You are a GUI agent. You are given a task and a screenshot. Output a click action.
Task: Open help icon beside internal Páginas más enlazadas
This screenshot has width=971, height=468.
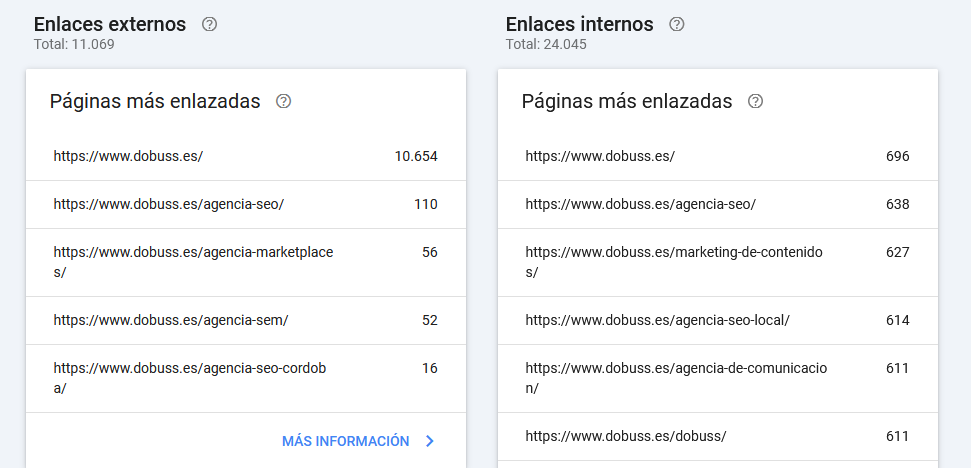pyautogui.click(x=755, y=101)
